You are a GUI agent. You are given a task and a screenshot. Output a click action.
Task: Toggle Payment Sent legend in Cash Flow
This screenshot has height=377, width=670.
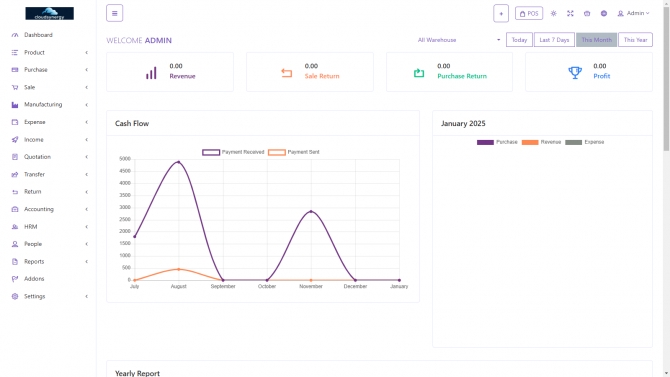coord(294,152)
